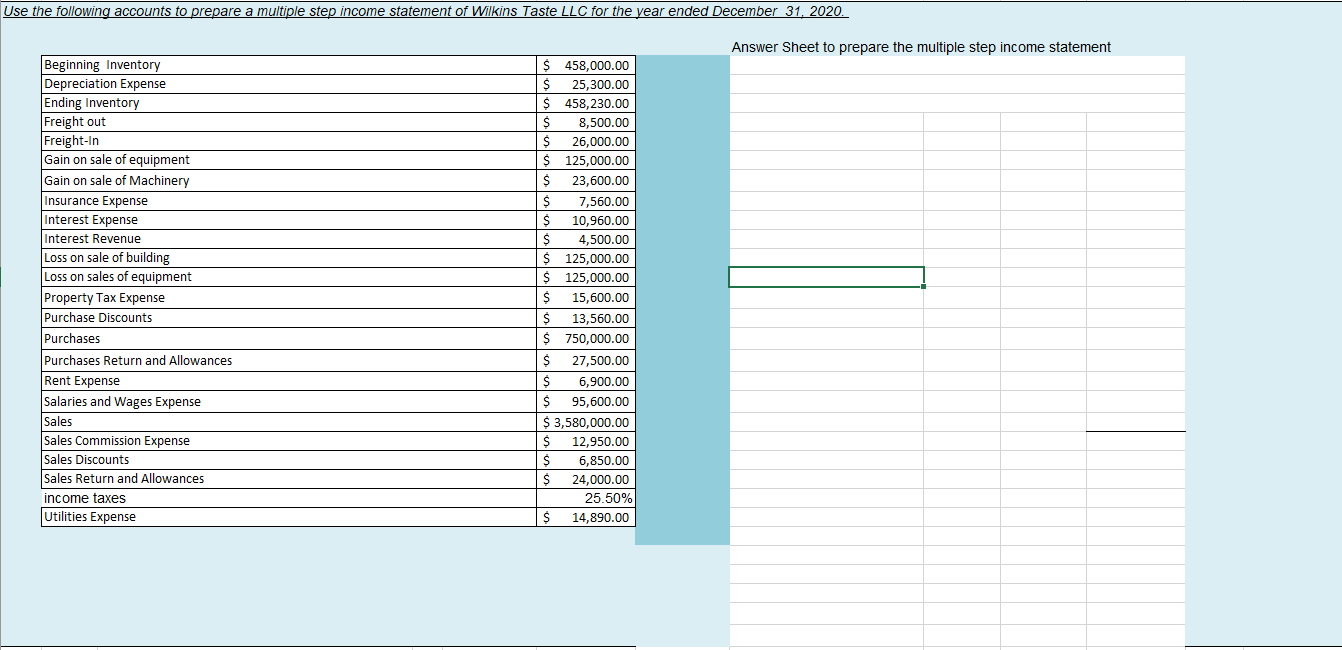Select the 26,000.00 freight-in value

point(587,141)
